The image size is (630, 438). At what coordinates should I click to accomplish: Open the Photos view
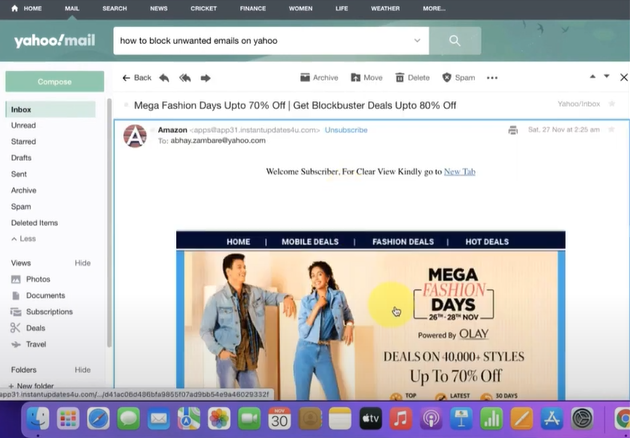tap(31, 279)
